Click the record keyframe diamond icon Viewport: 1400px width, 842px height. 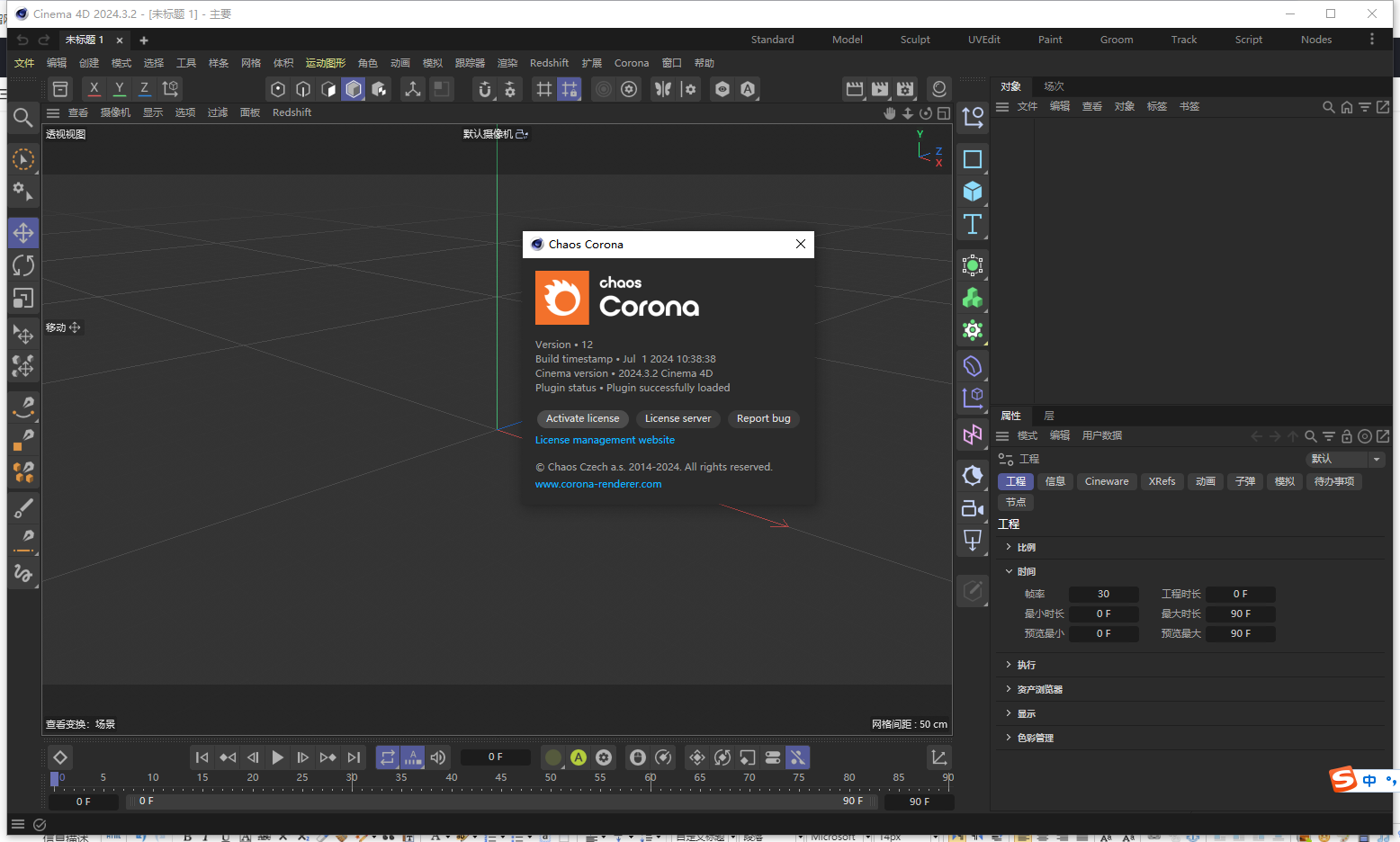(59, 757)
